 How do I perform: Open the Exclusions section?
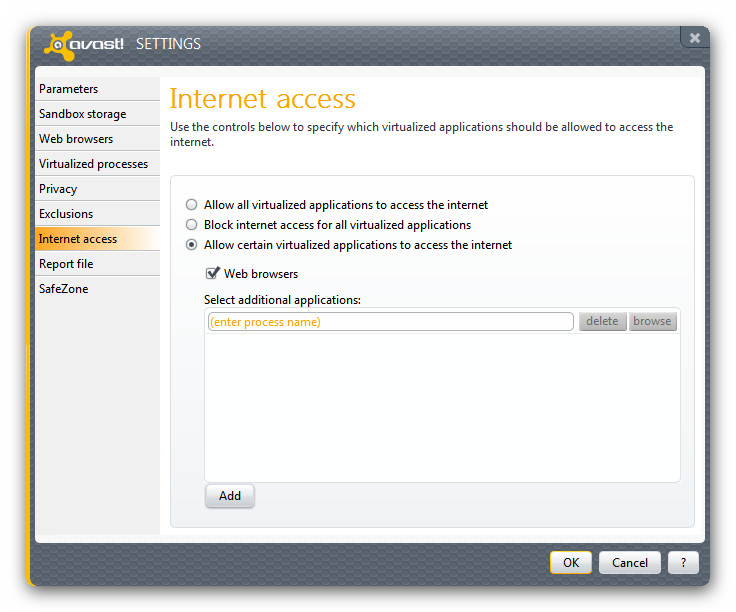click(x=66, y=214)
